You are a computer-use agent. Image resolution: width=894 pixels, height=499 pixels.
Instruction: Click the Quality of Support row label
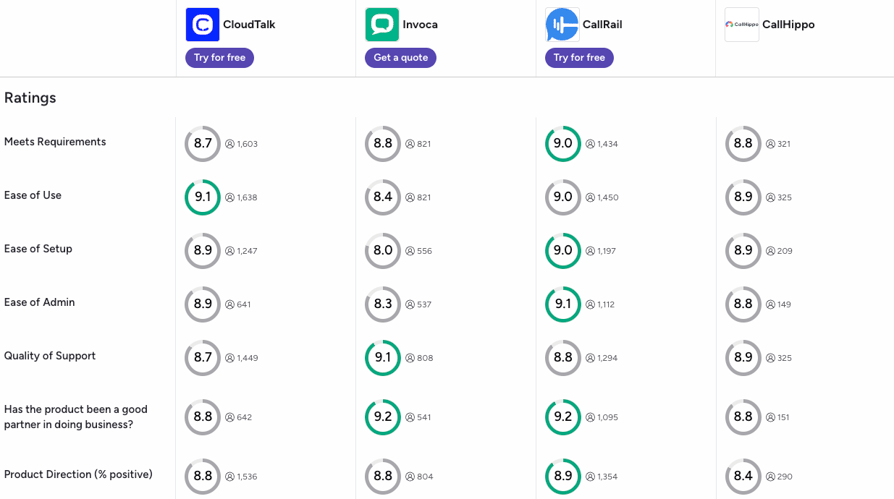[x=50, y=356]
